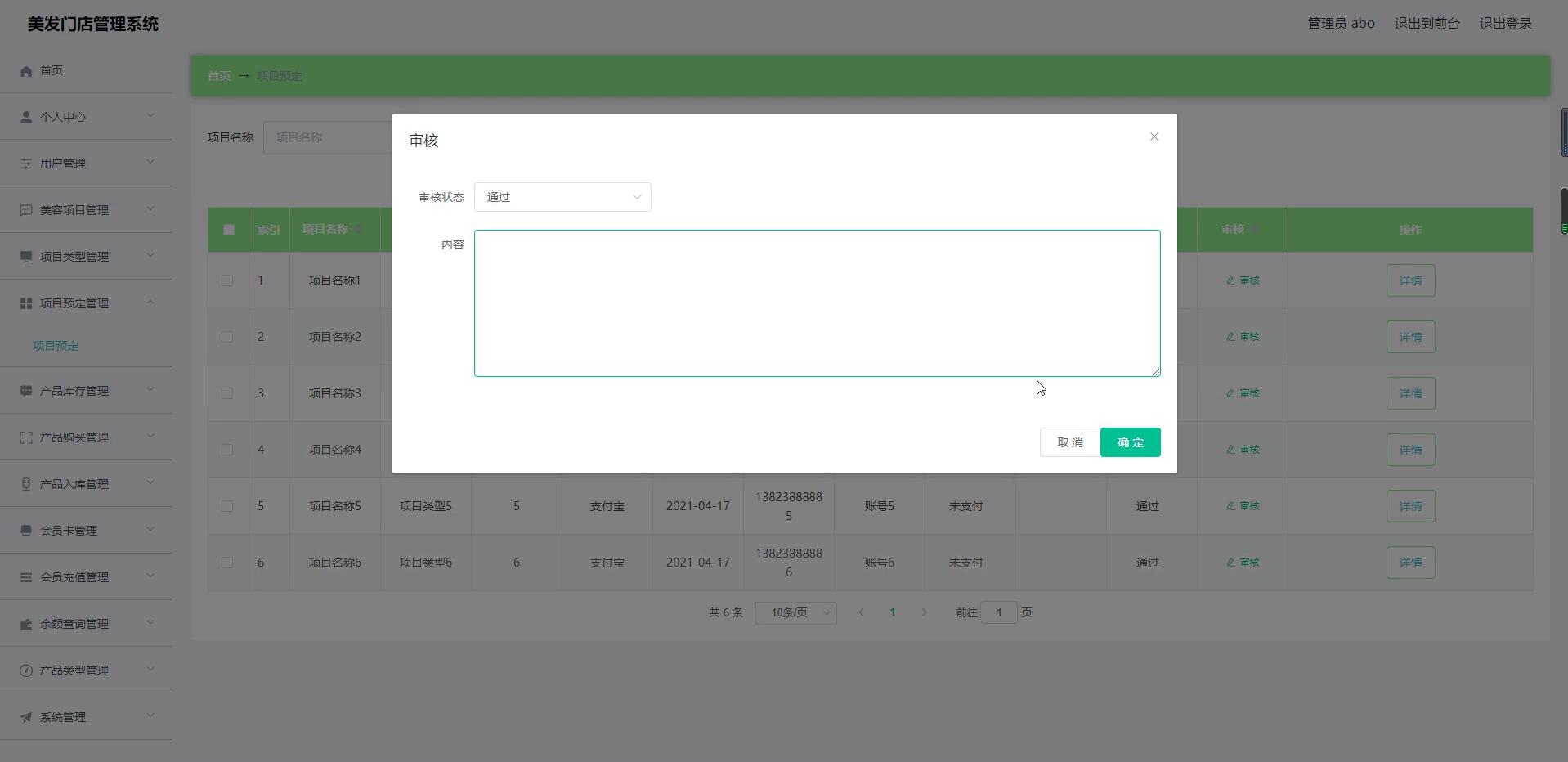Viewport: 1568px width, 762px height.
Task: Click the sliders icon beside 用户管理
Action: coord(26,164)
